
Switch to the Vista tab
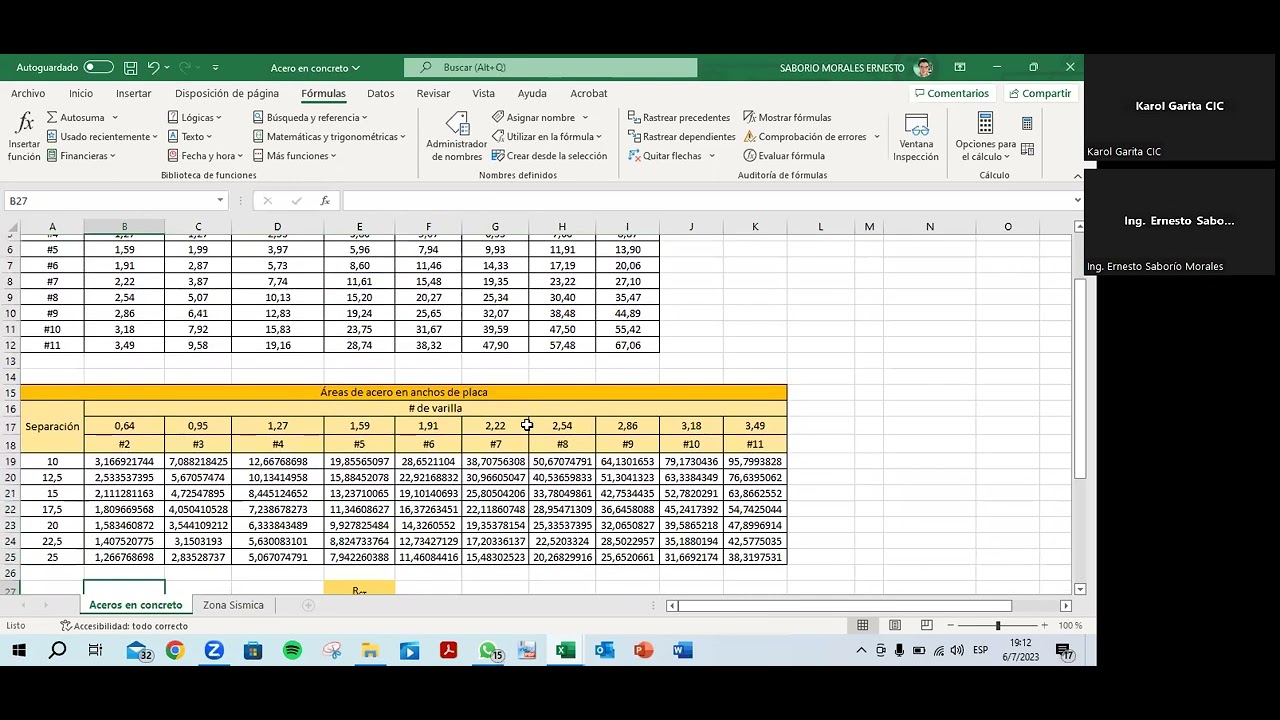tap(483, 93)
